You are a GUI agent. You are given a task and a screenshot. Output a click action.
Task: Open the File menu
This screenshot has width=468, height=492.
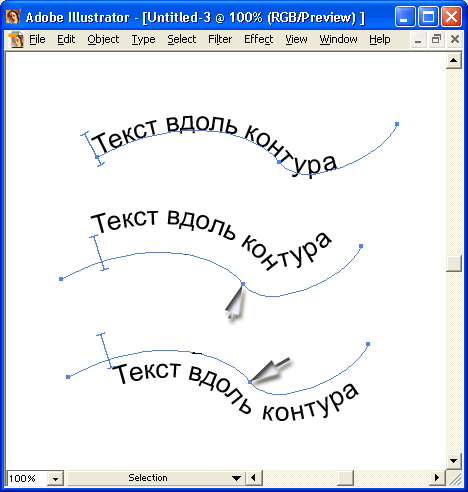click(37, 39)
